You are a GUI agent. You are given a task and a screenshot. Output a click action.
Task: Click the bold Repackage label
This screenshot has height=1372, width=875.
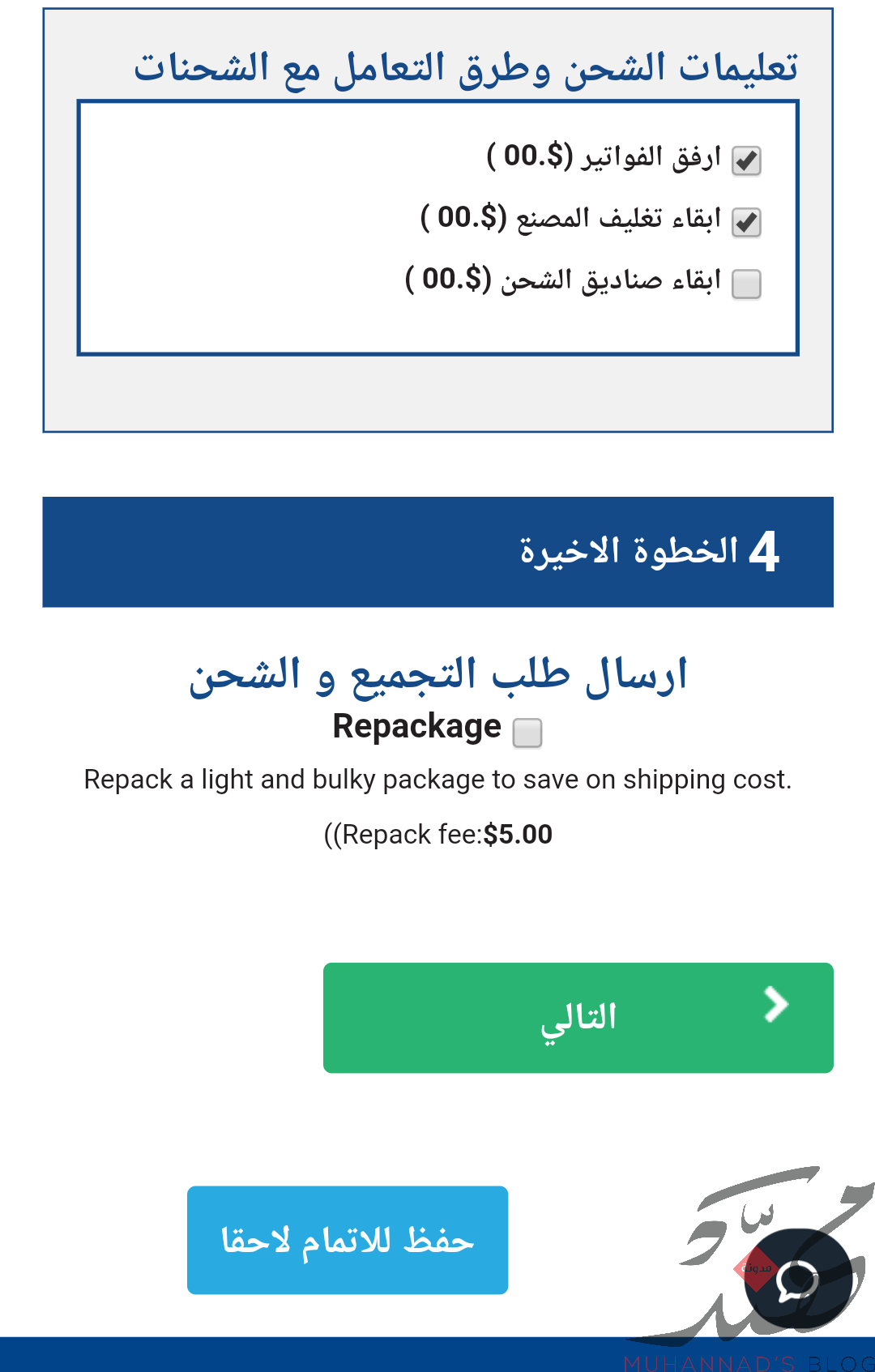click(x=417, y=726)
